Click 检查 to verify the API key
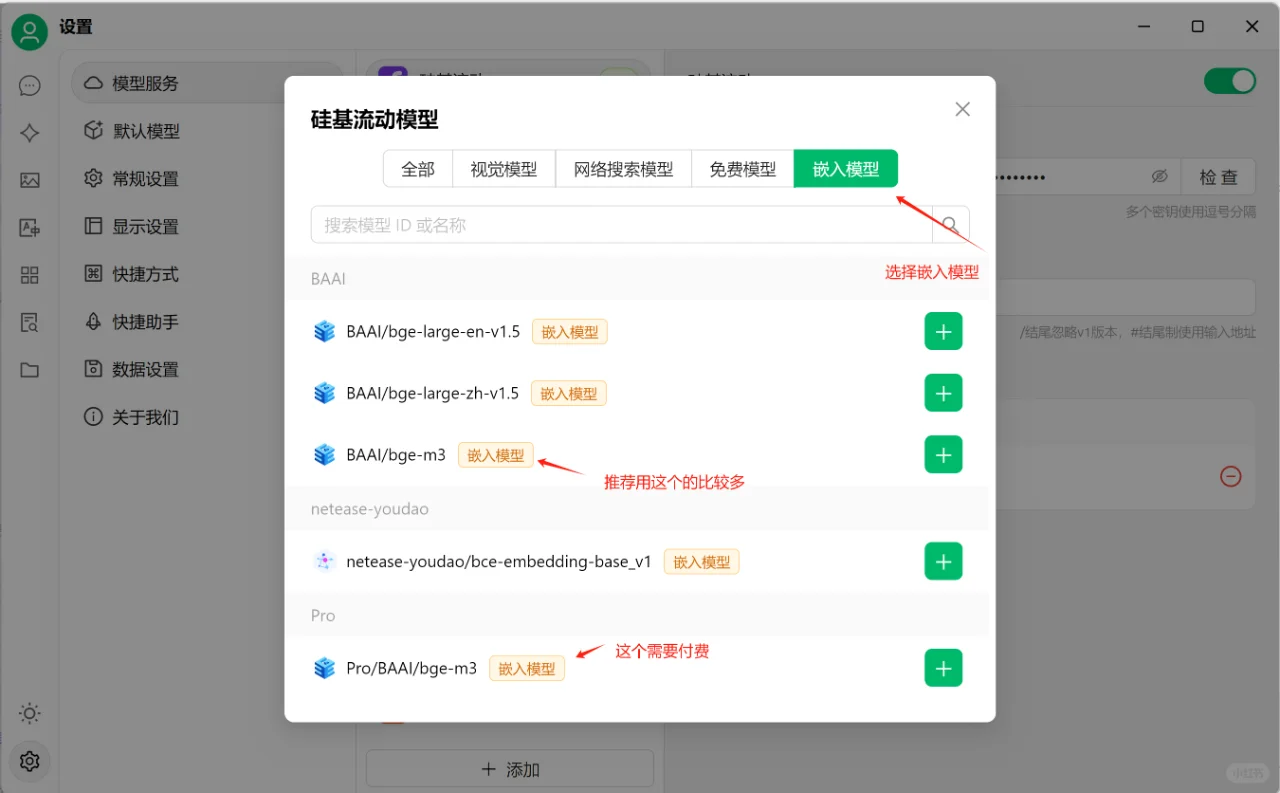 point(1218,176)
